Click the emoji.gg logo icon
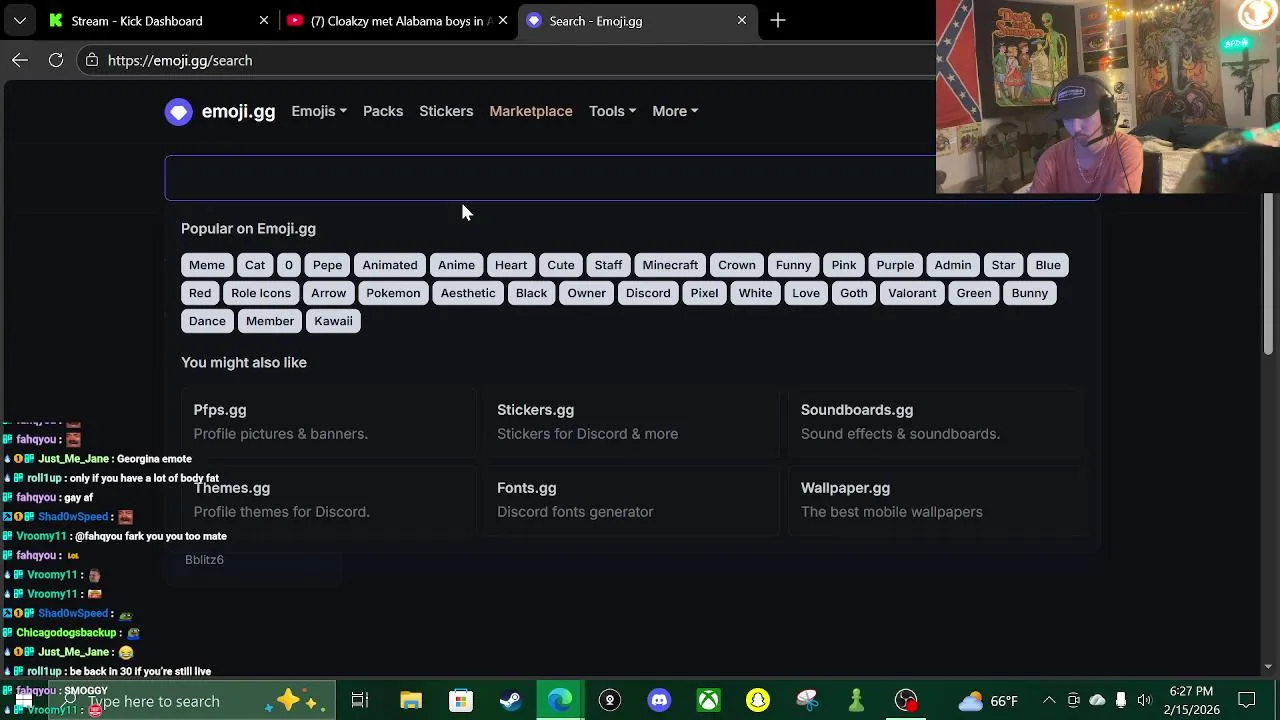This screenshot has height=720, width=1280. pyautogui.click(x=179, y=111)
